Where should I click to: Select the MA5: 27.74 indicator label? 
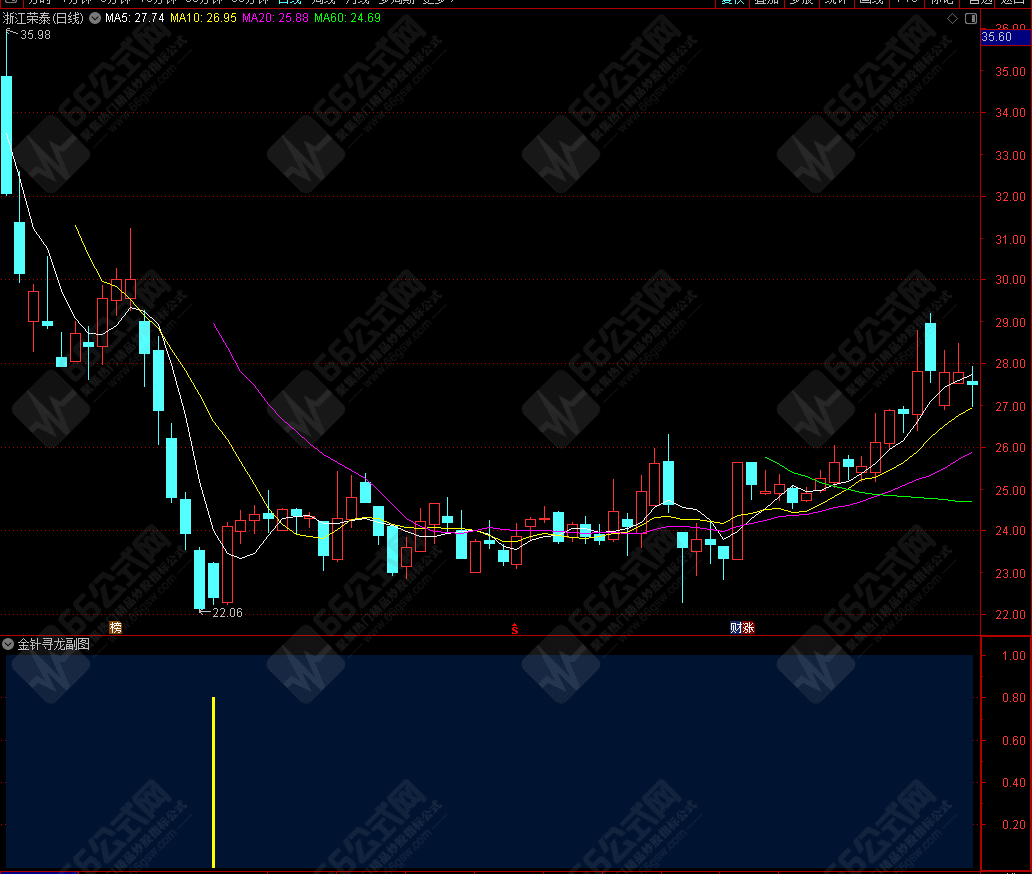point(134,18)
